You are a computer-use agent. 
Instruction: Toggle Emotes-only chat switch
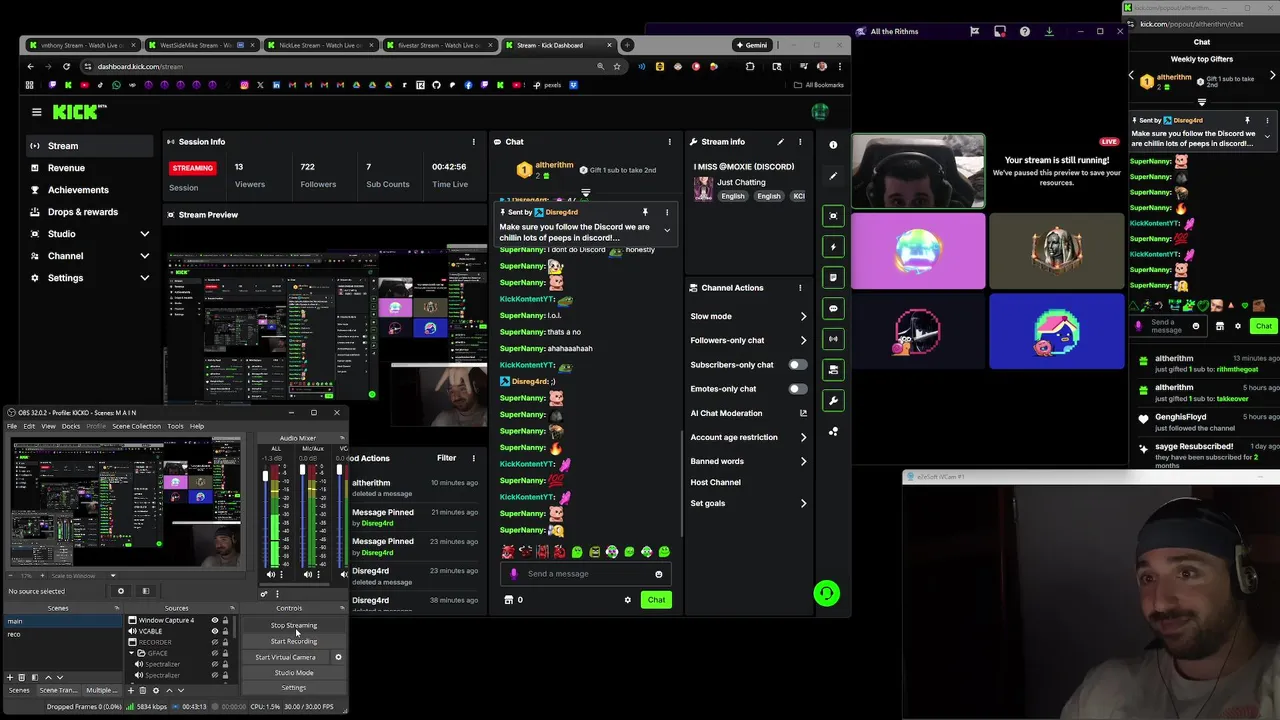click(x=797, y=389)
